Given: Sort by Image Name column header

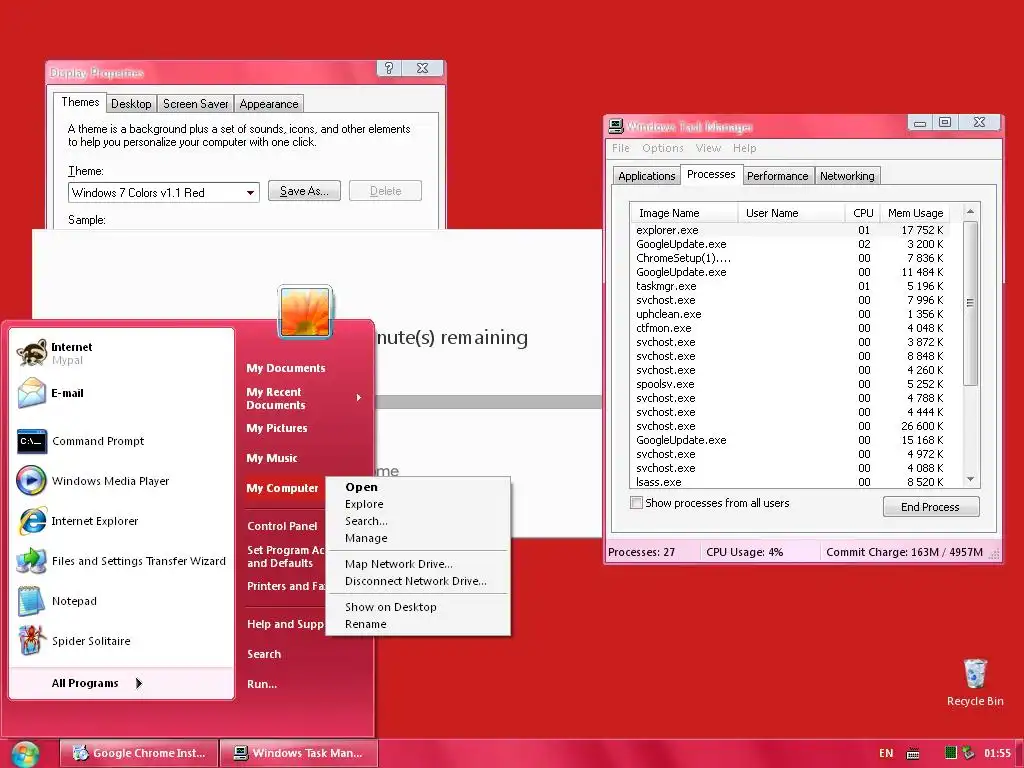Looking at the screenshot, I should point(684,213).
